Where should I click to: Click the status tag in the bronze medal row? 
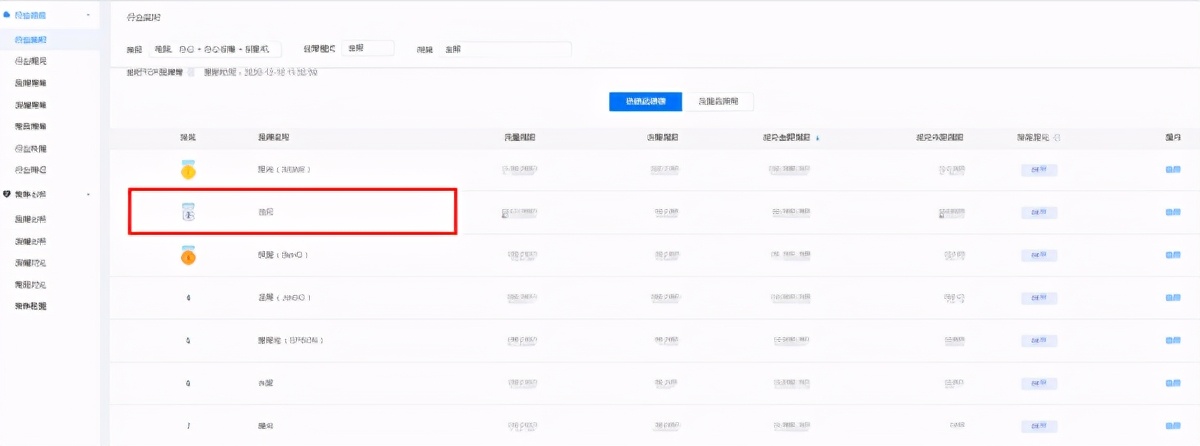coord(1039,256)
